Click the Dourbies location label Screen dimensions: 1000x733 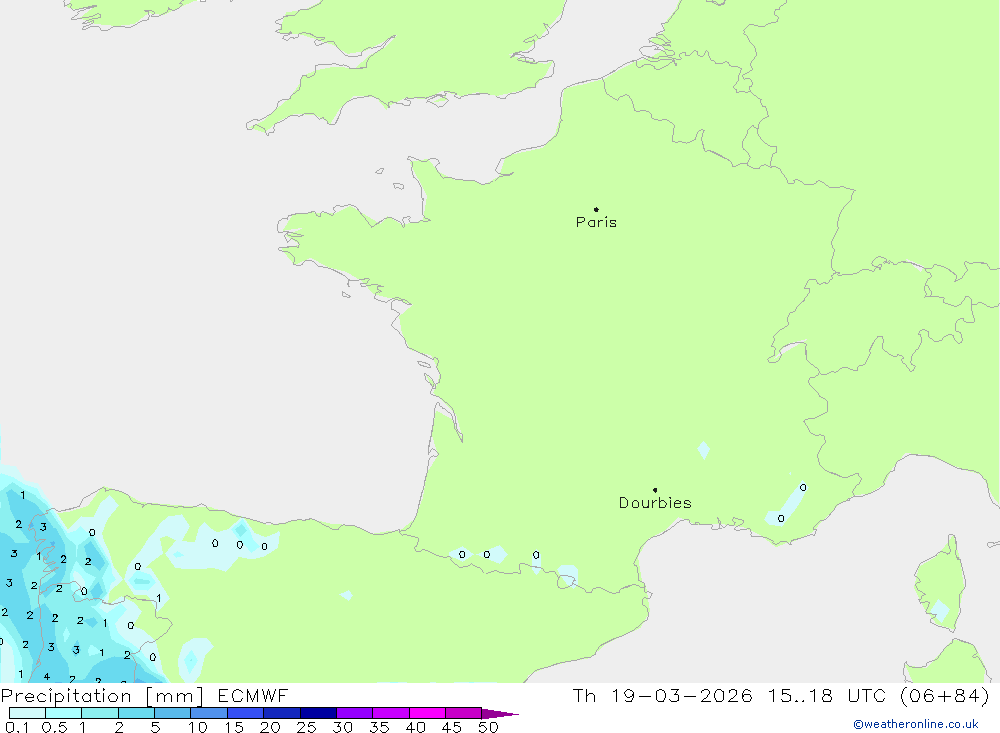click(x=655, y=503)
